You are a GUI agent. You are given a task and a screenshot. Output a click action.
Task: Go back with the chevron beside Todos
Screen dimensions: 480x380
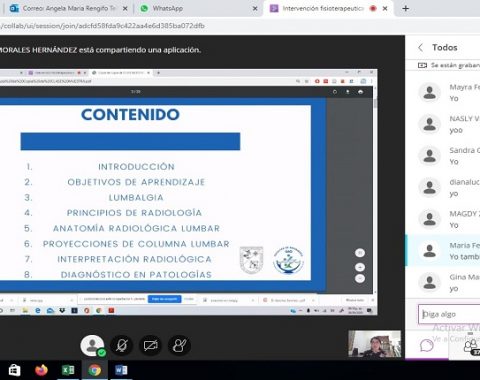click(421, 48)
